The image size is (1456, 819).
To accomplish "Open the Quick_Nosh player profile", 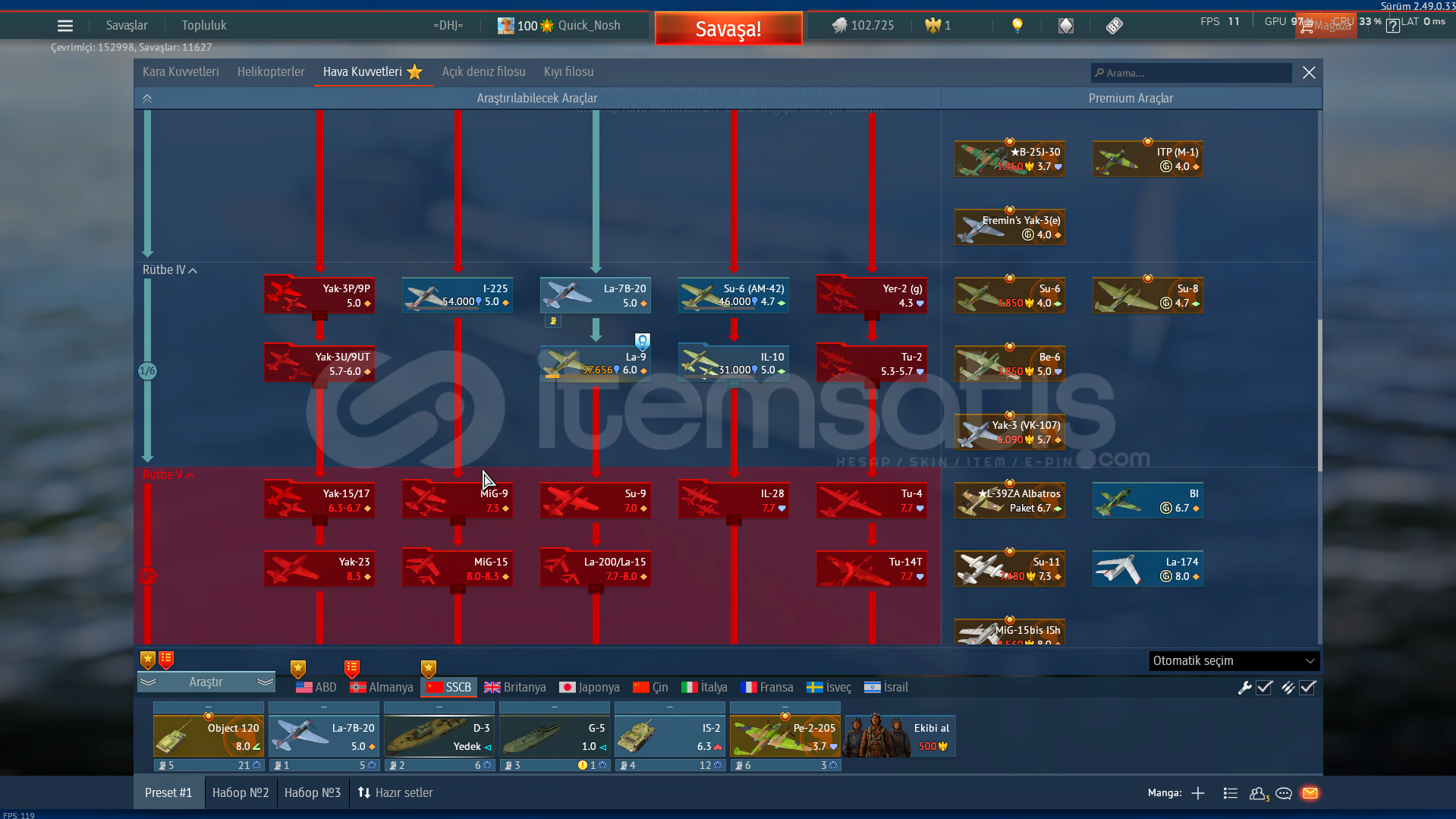I will [x=559, y=26].
